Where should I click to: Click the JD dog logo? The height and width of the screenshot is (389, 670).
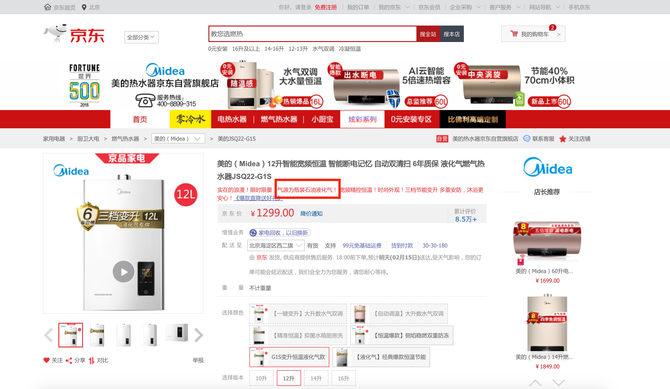point(56,32)
